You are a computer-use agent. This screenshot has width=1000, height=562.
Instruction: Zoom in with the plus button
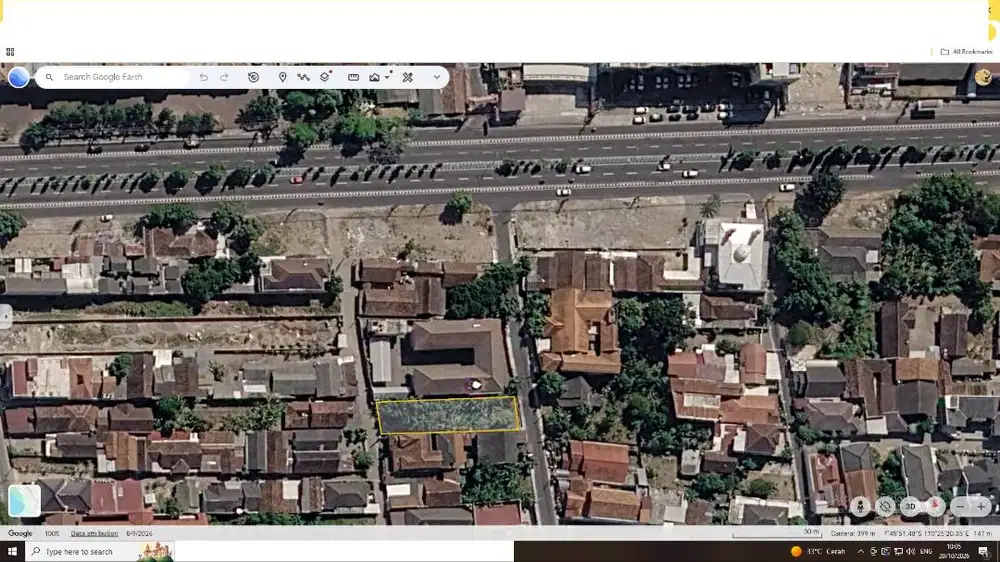click(981, 507)
